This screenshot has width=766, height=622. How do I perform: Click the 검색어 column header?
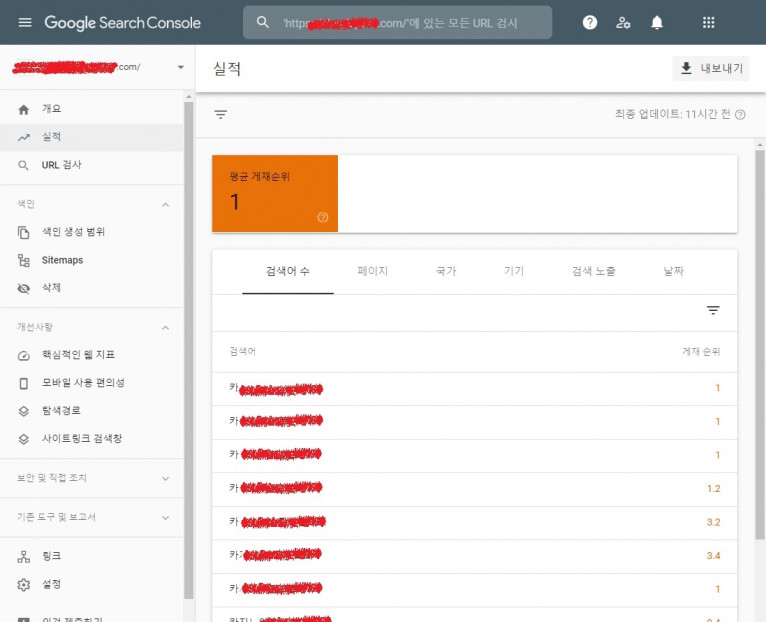click(x=242, y=351)
